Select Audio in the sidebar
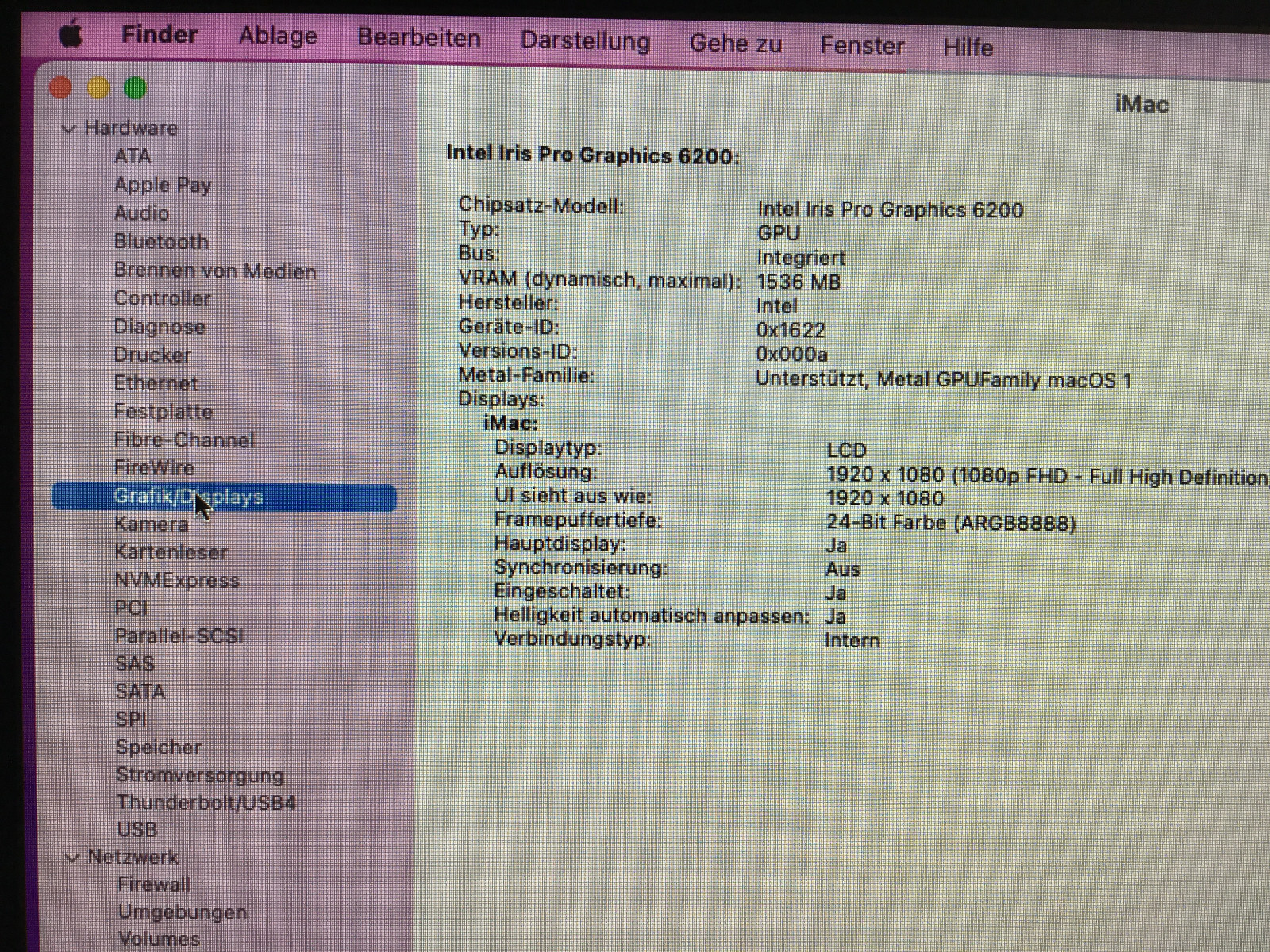This screenshot has height=952, width=1270. click(x=141, y=213)
